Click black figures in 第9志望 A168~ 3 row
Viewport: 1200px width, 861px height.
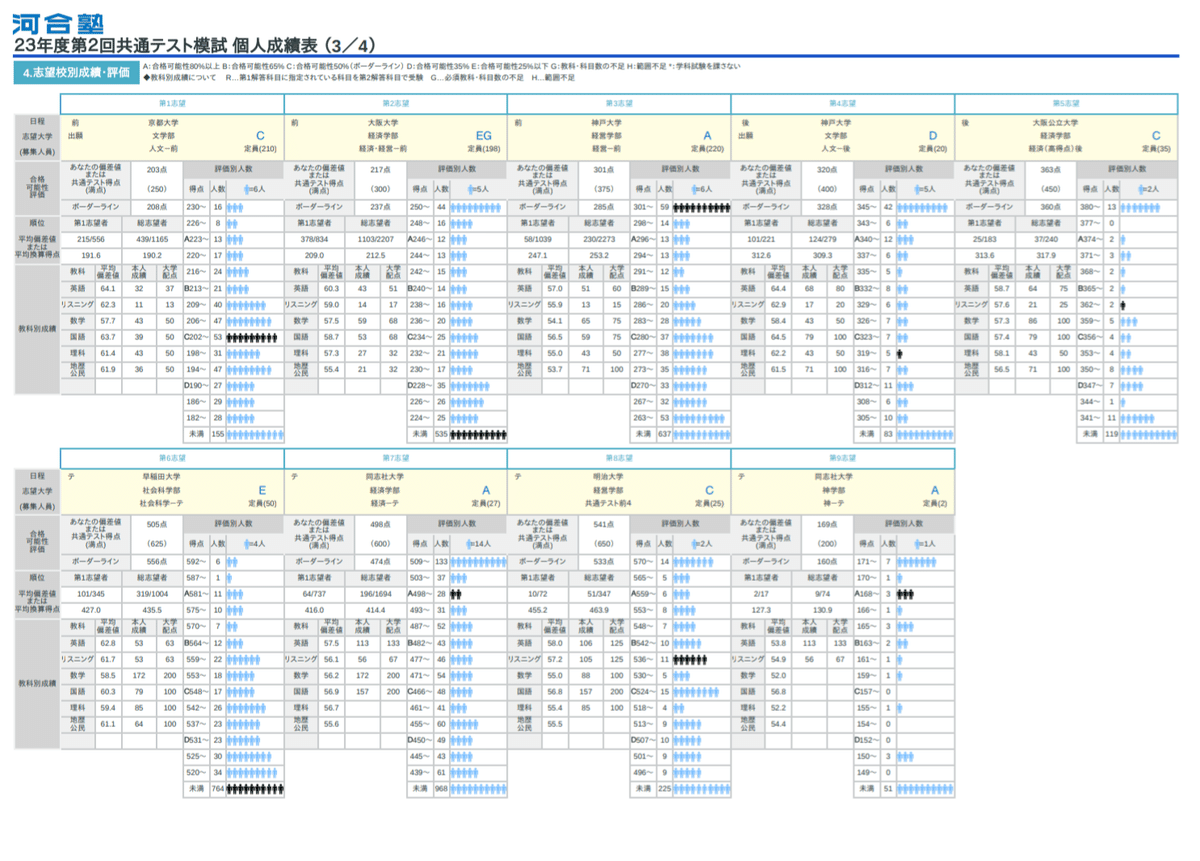pos(905,593)
